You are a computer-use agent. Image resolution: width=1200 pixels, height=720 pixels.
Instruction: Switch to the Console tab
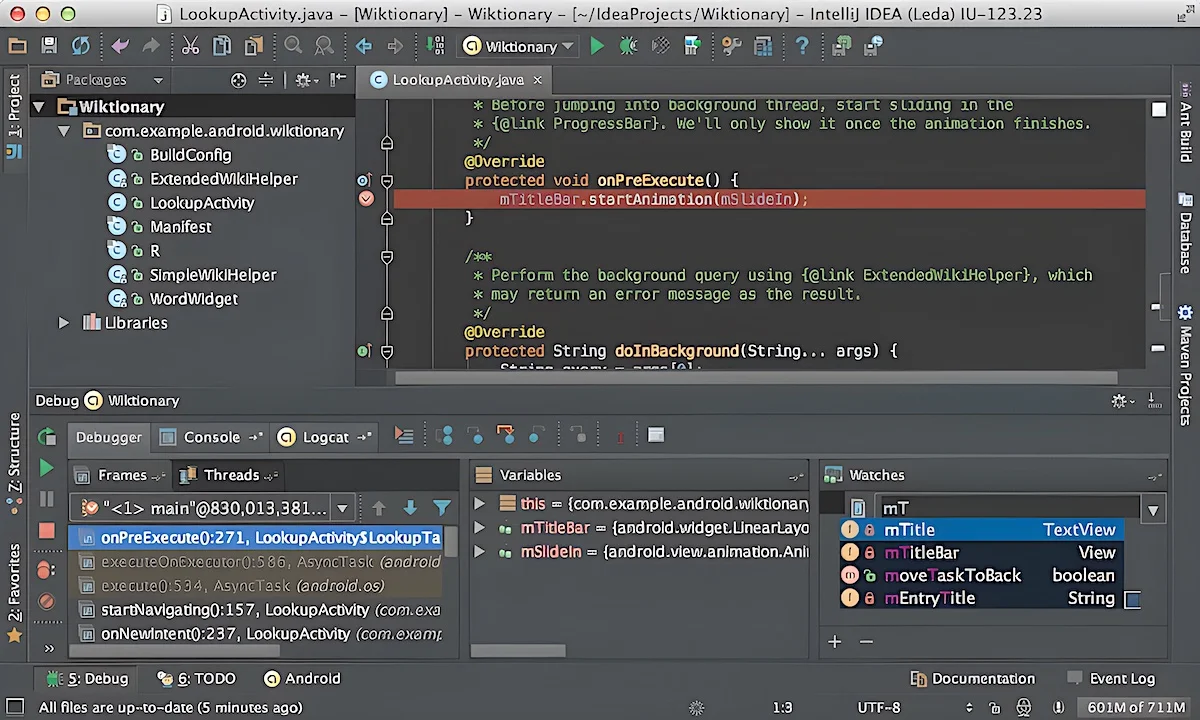[x=211, y=437]
